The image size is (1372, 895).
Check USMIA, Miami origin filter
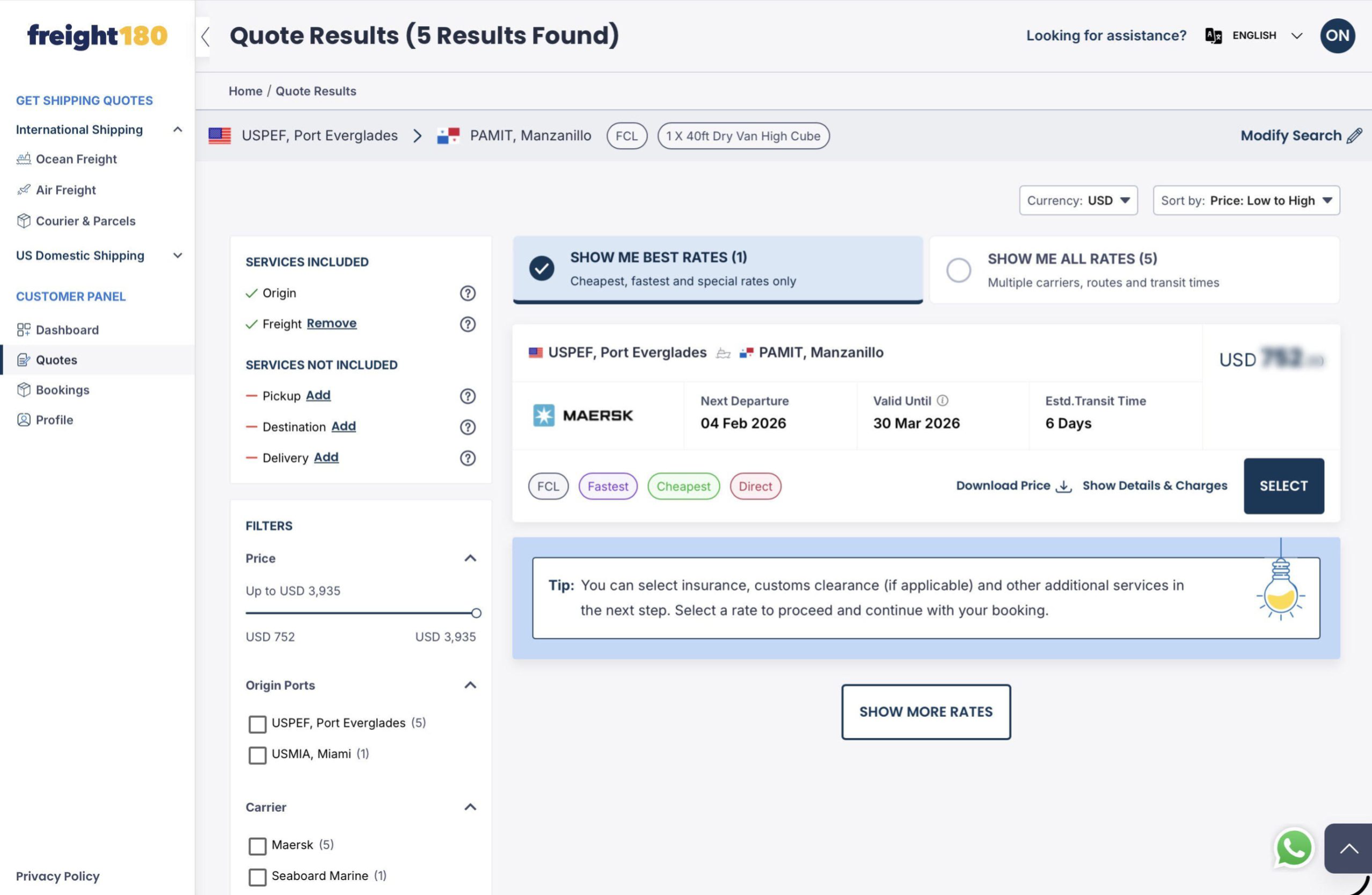258,755
